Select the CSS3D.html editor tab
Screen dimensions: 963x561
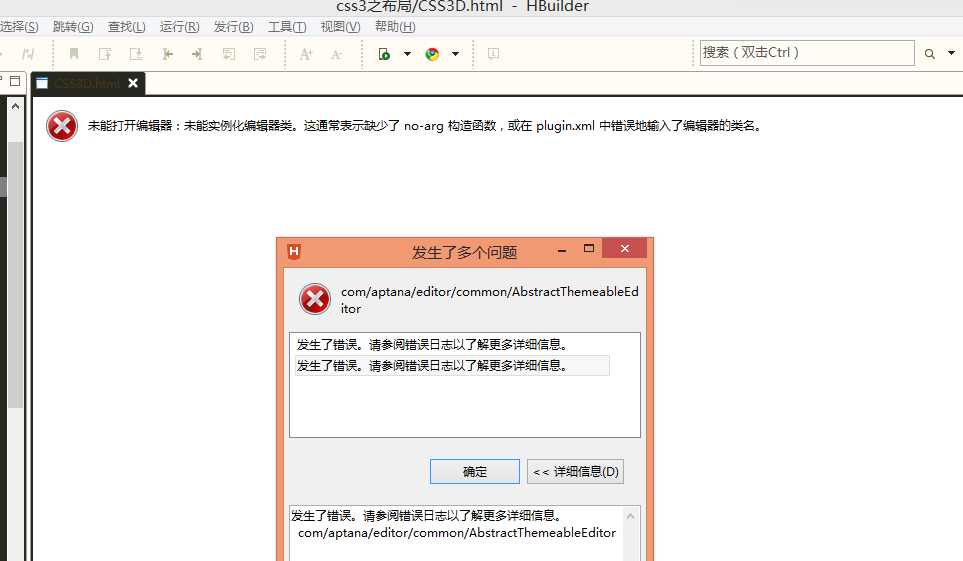[87, 84]
